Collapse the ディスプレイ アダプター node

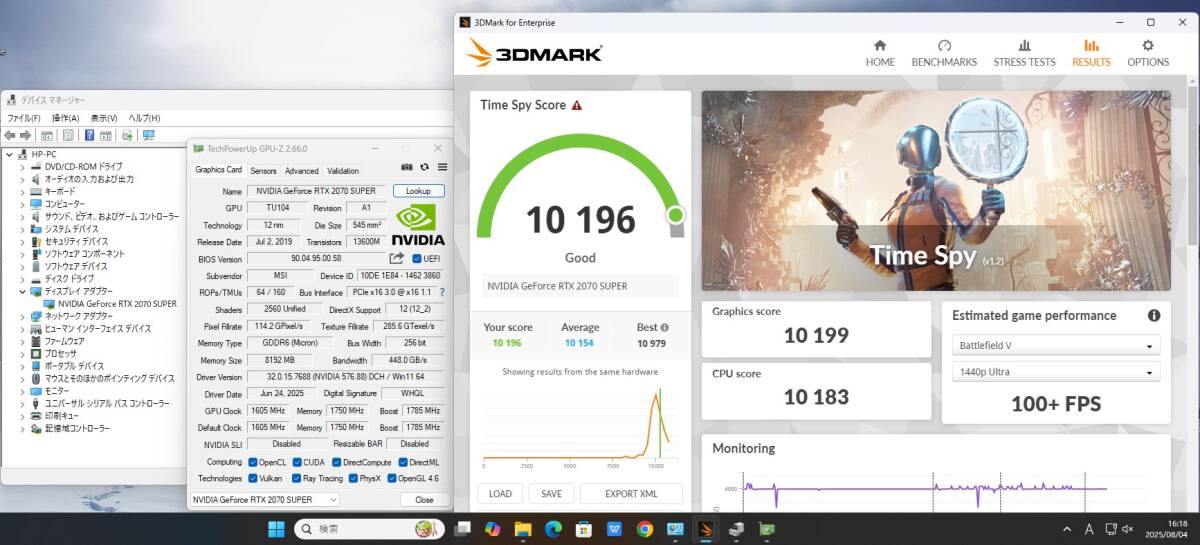(23, 291)
